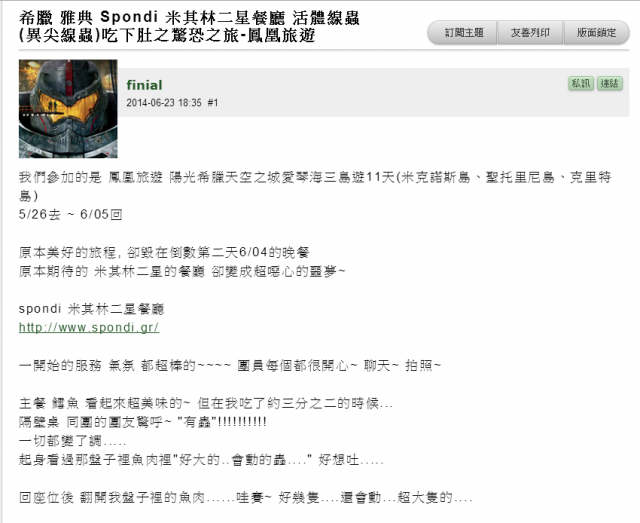The image size is (640, 523).
Task: Open the finial user profile
Action: [x=144, y=85]
